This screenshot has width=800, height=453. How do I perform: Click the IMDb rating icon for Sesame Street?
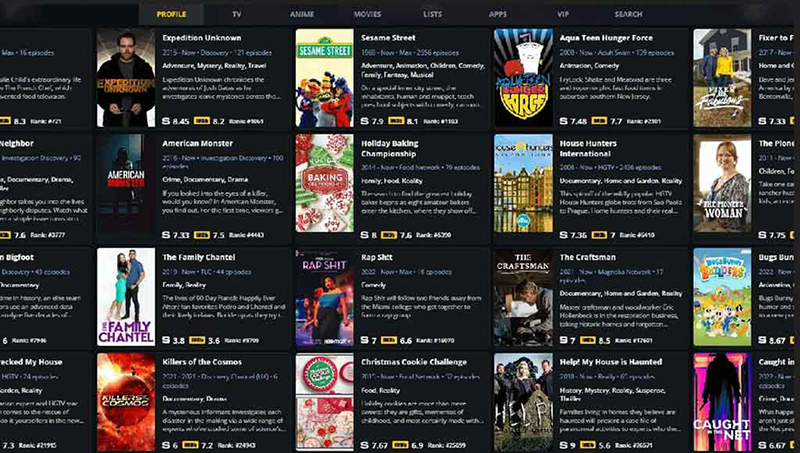(x=396, y=121)
